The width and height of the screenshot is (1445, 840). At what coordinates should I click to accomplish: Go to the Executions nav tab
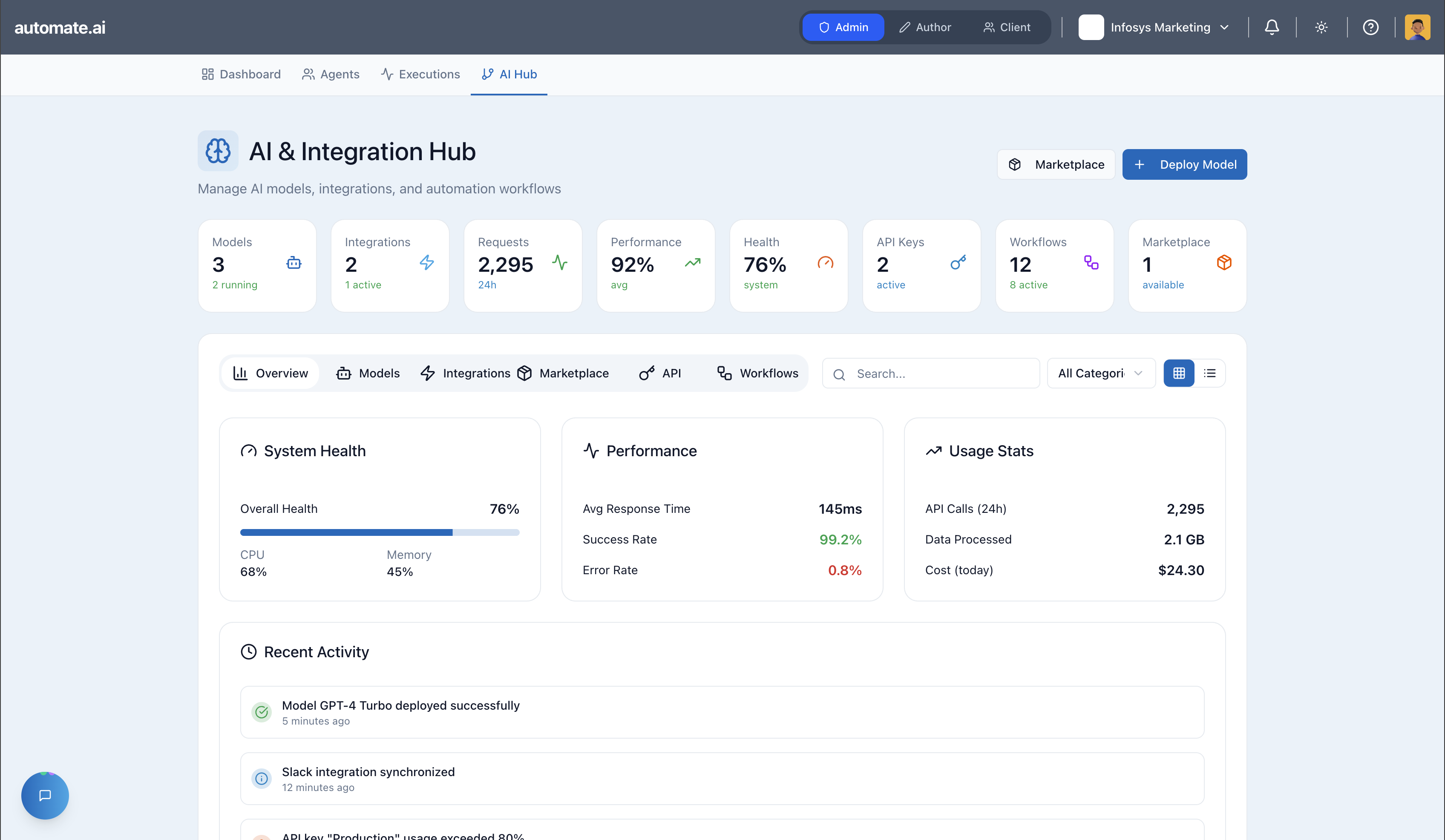420,74
